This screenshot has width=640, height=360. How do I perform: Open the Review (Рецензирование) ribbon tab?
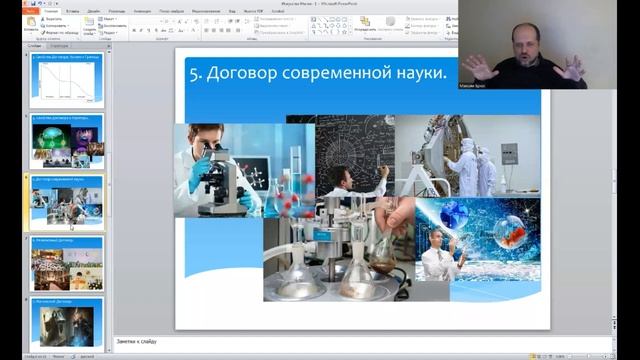click(x=206, y=11)
